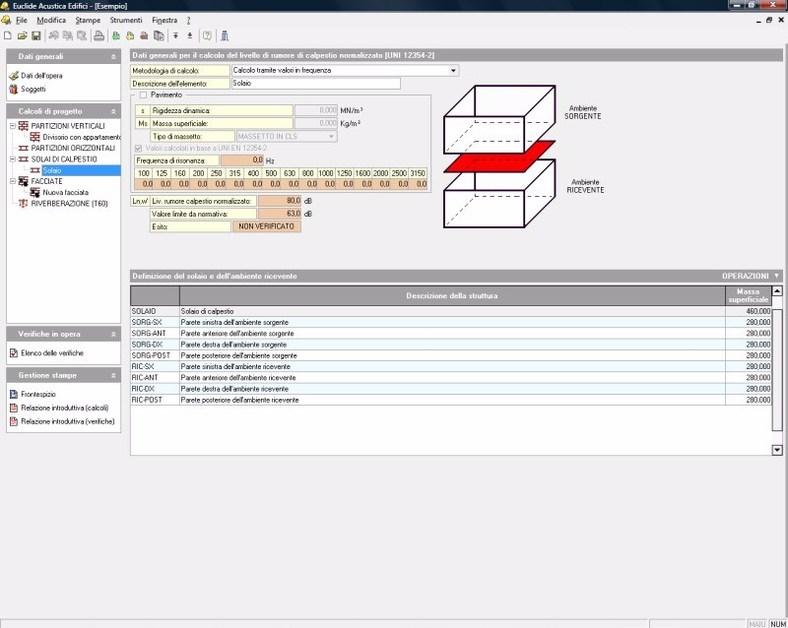Open the Metodologia di calcolo dropdown
This screenshot has height=628, width=788.
(x=453, y=71)
